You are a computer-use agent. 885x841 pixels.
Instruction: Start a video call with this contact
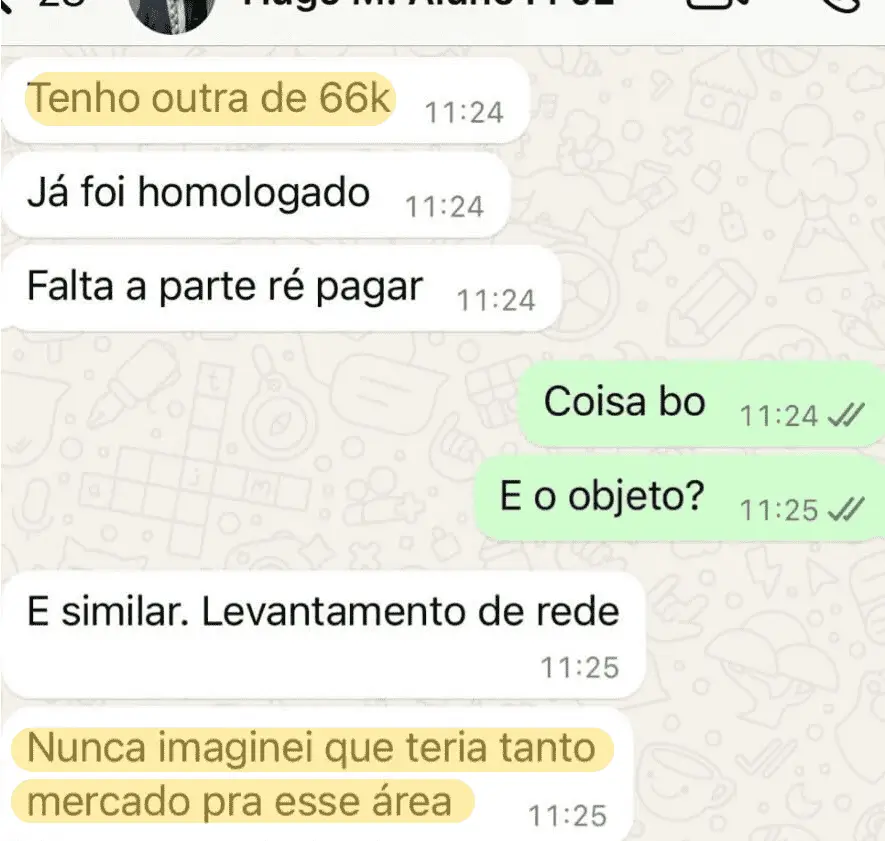717,5
